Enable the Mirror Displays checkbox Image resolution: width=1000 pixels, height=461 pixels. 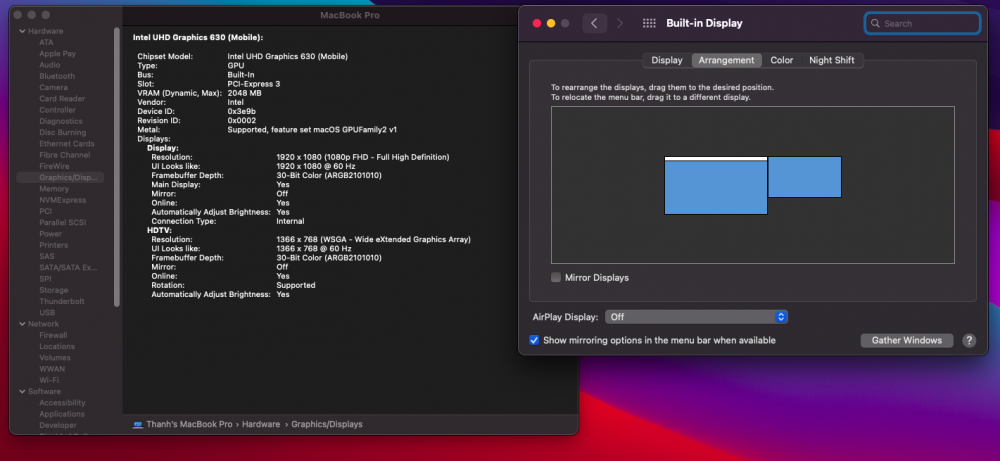pos(556,277)
